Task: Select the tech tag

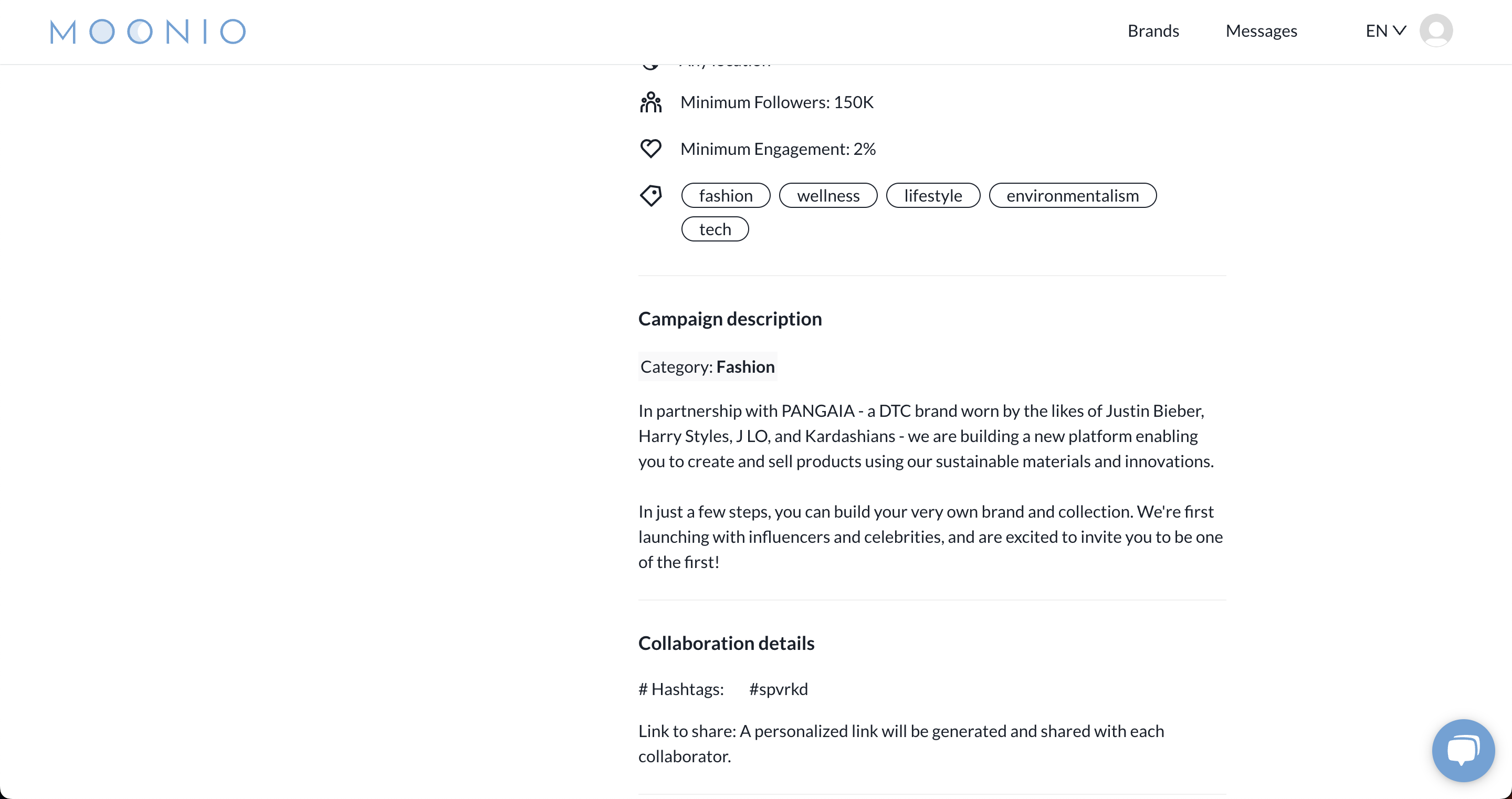Action: coord(715,229)
